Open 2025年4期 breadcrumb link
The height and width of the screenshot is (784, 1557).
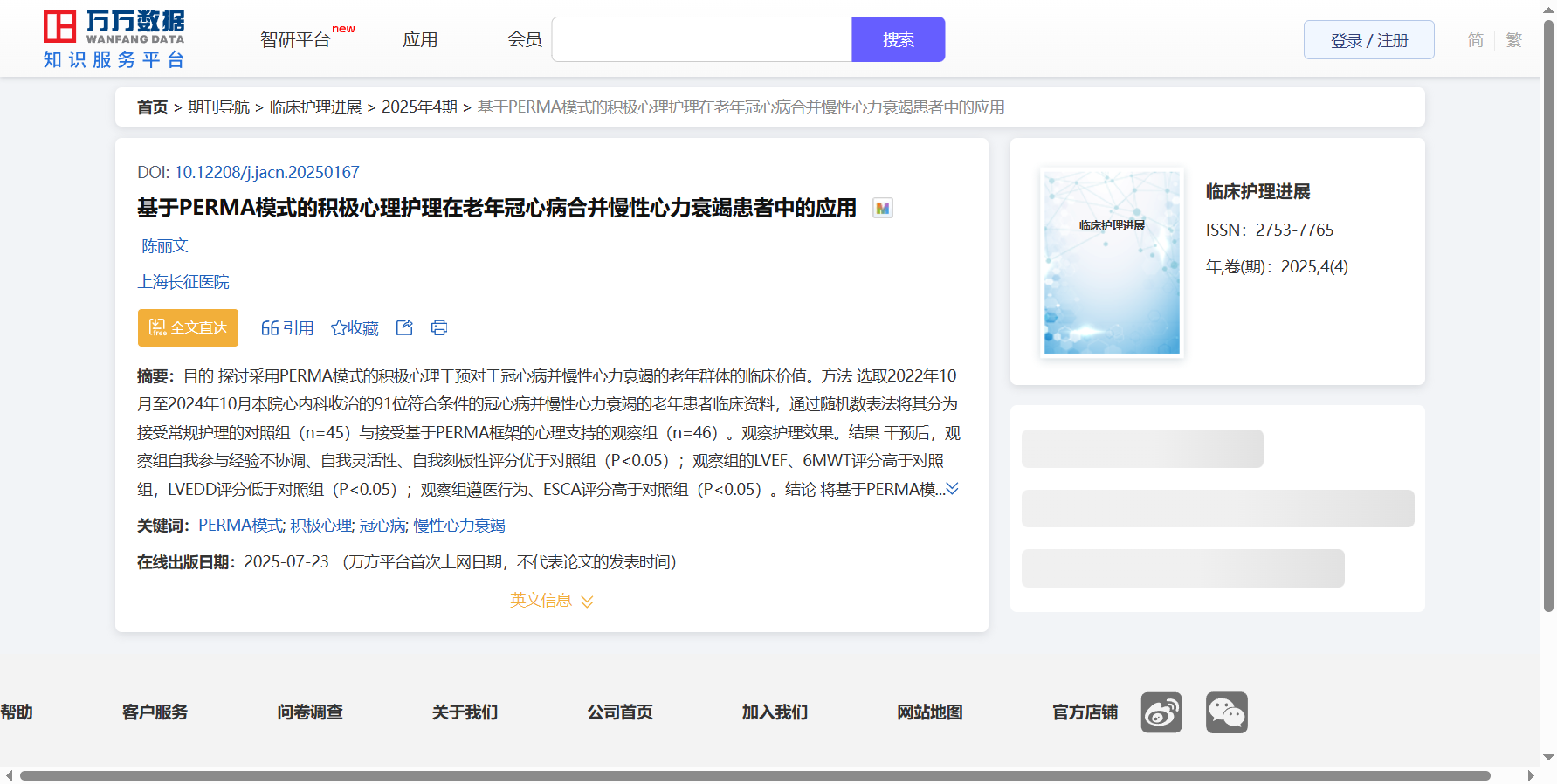click(419, 107)
